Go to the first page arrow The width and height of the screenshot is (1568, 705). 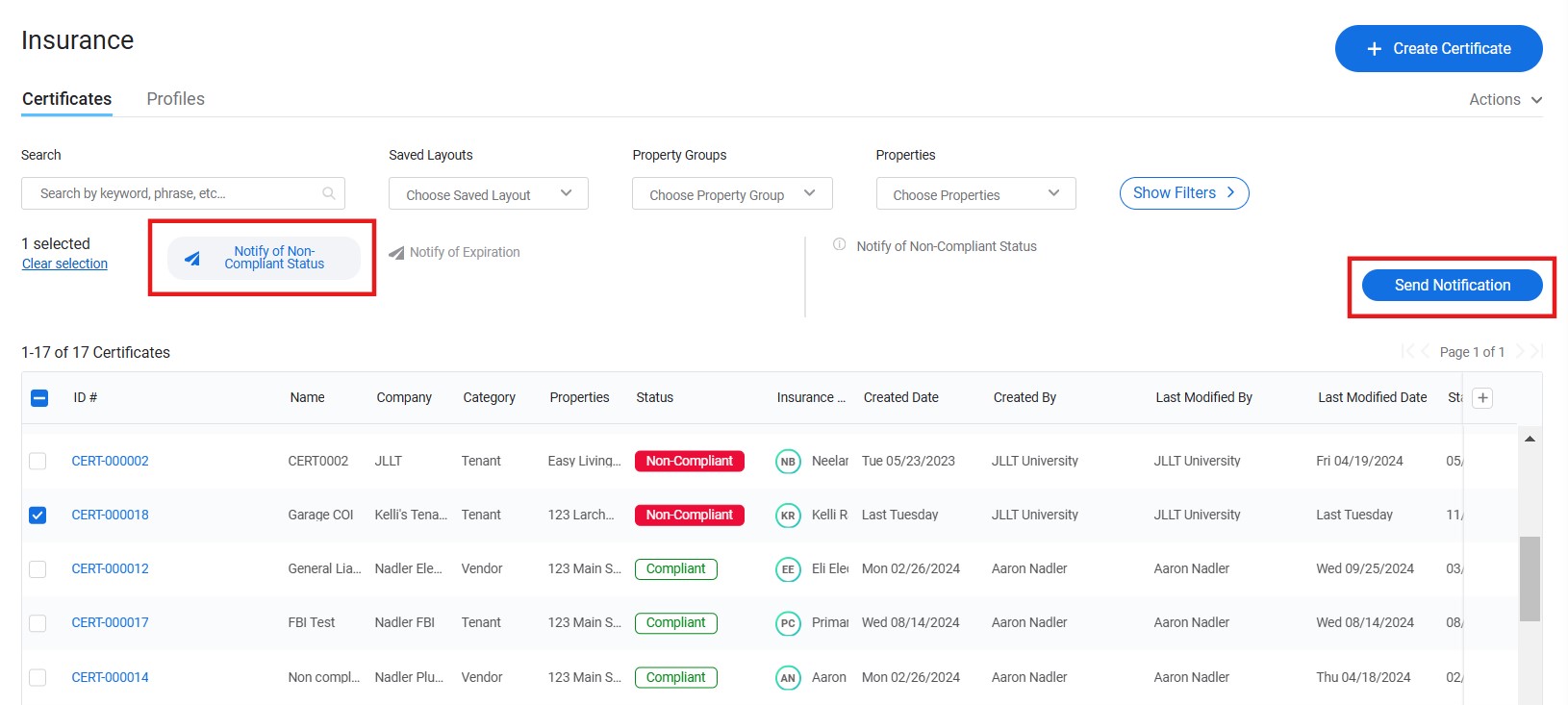pos(1408,352)
